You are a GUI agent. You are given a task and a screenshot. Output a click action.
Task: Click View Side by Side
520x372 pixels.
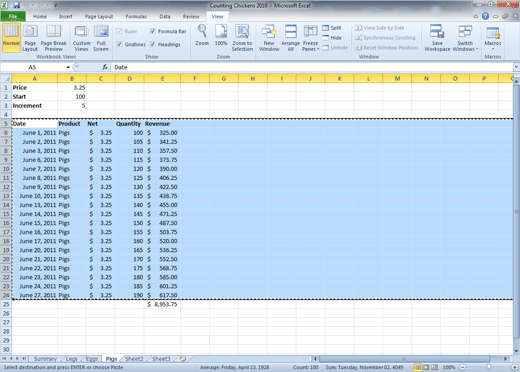coord(380,28)
